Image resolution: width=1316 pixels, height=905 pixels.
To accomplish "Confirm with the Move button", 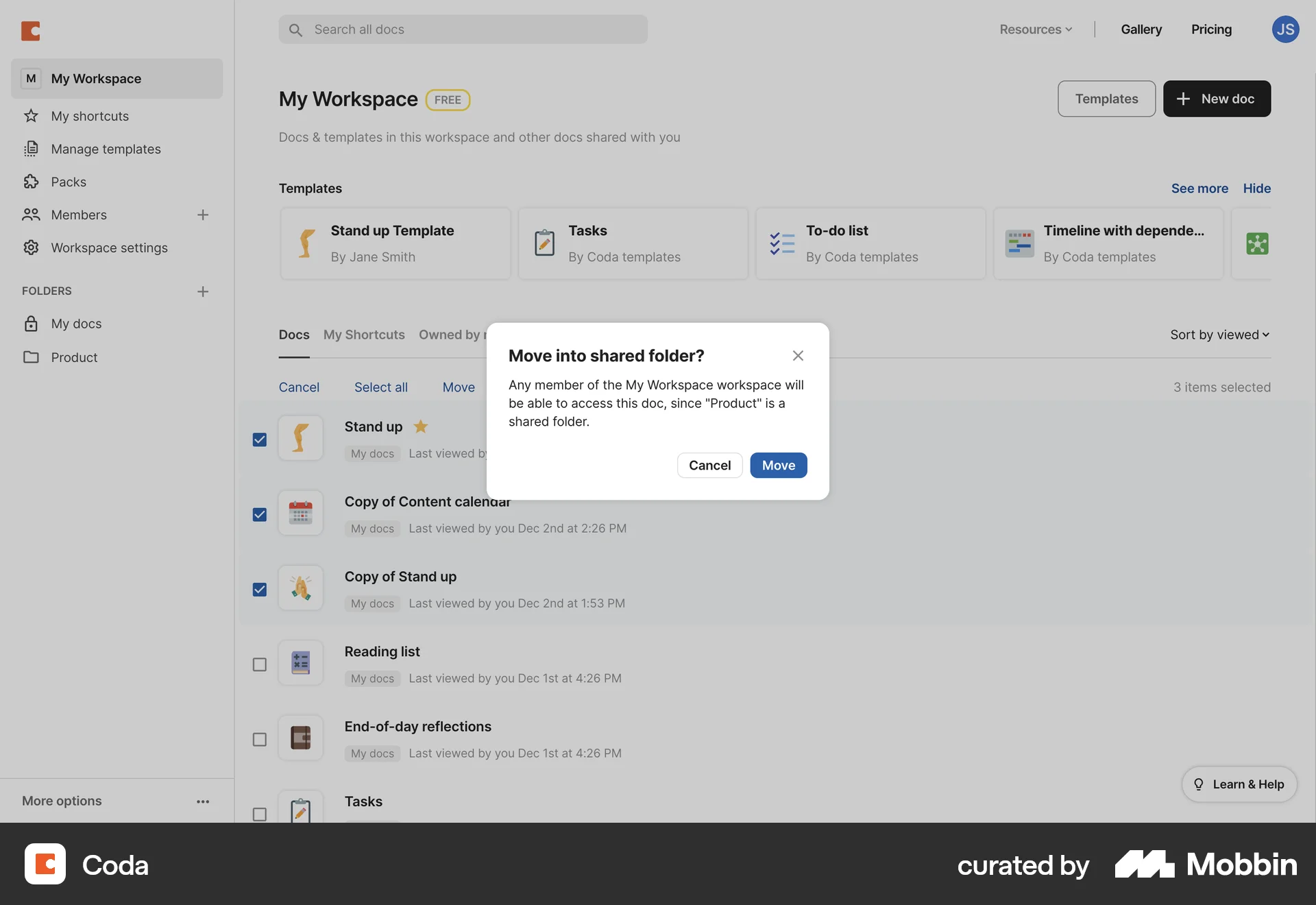I will point(778,465).
